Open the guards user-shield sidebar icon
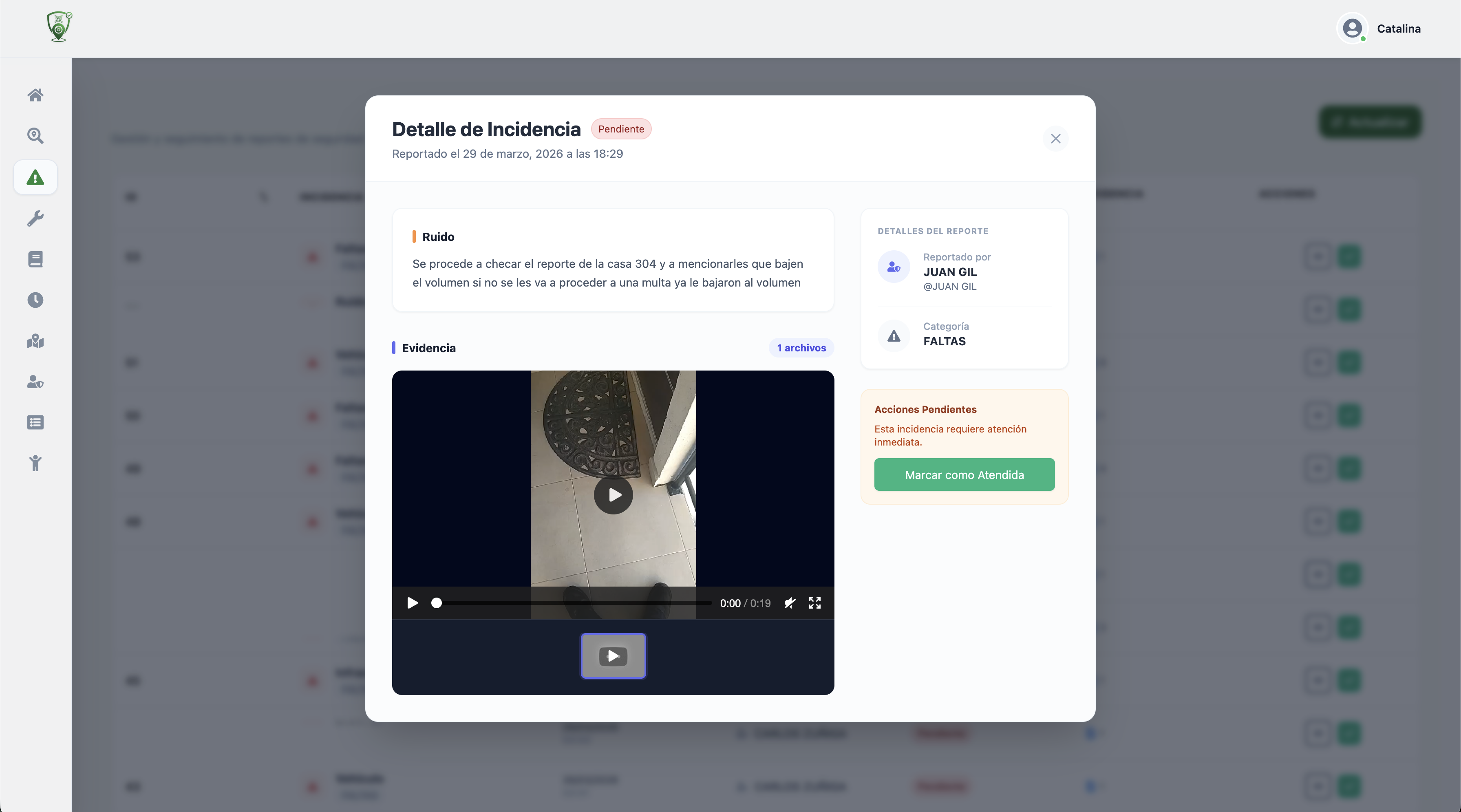Screen dimensions: 1461x812 pyautogui.click(x=35, y=382)
